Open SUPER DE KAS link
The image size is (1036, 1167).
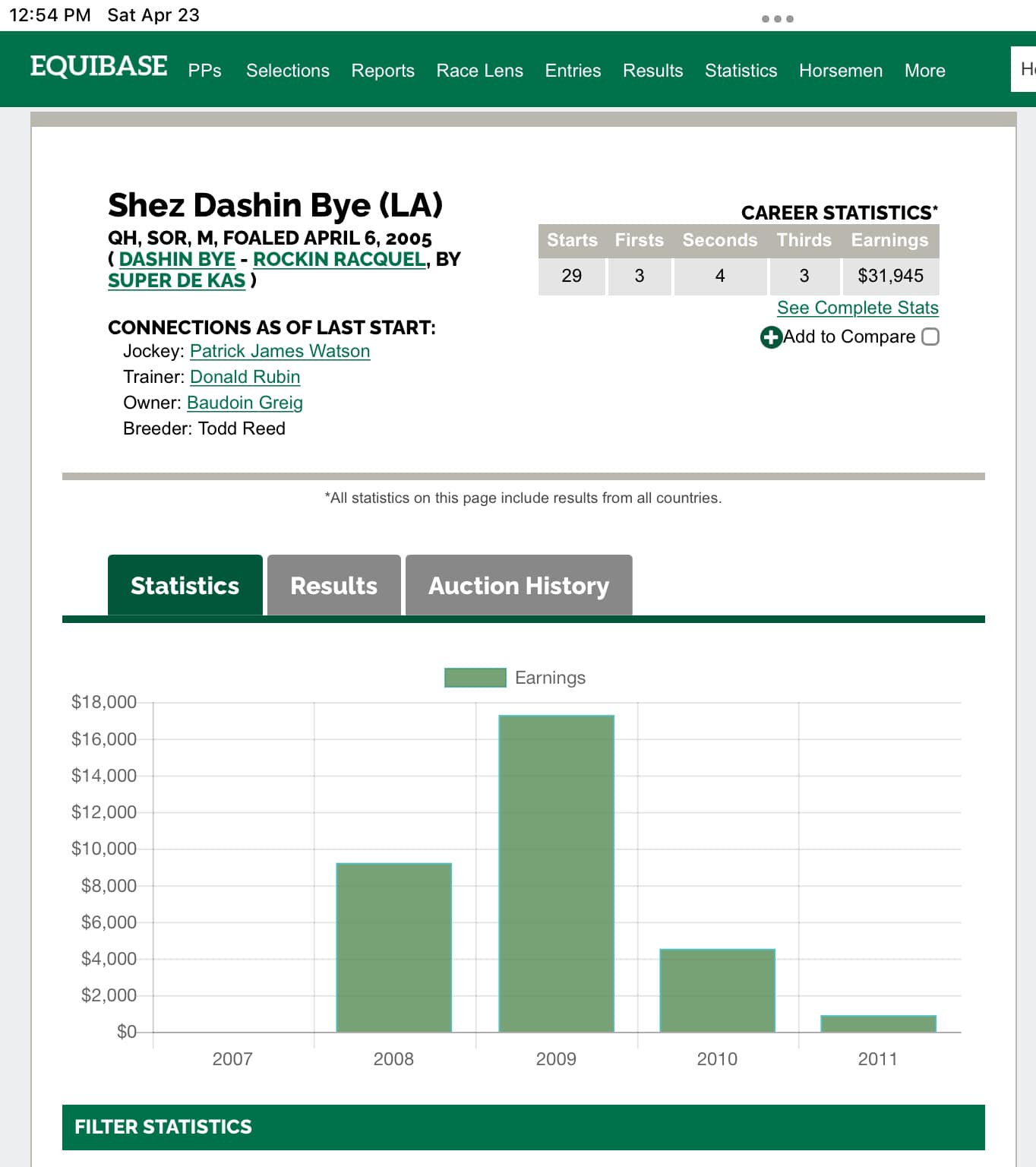tap(177, 280)
